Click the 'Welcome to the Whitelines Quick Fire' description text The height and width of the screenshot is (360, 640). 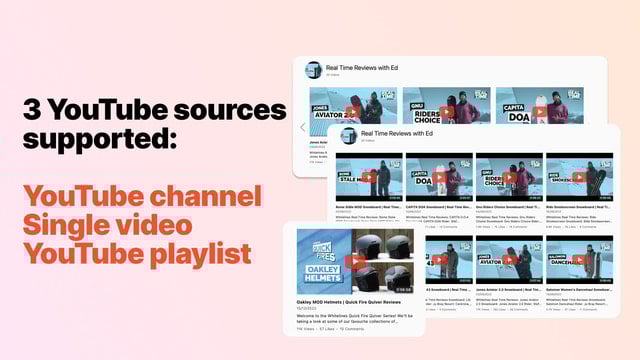click(355, 319)
